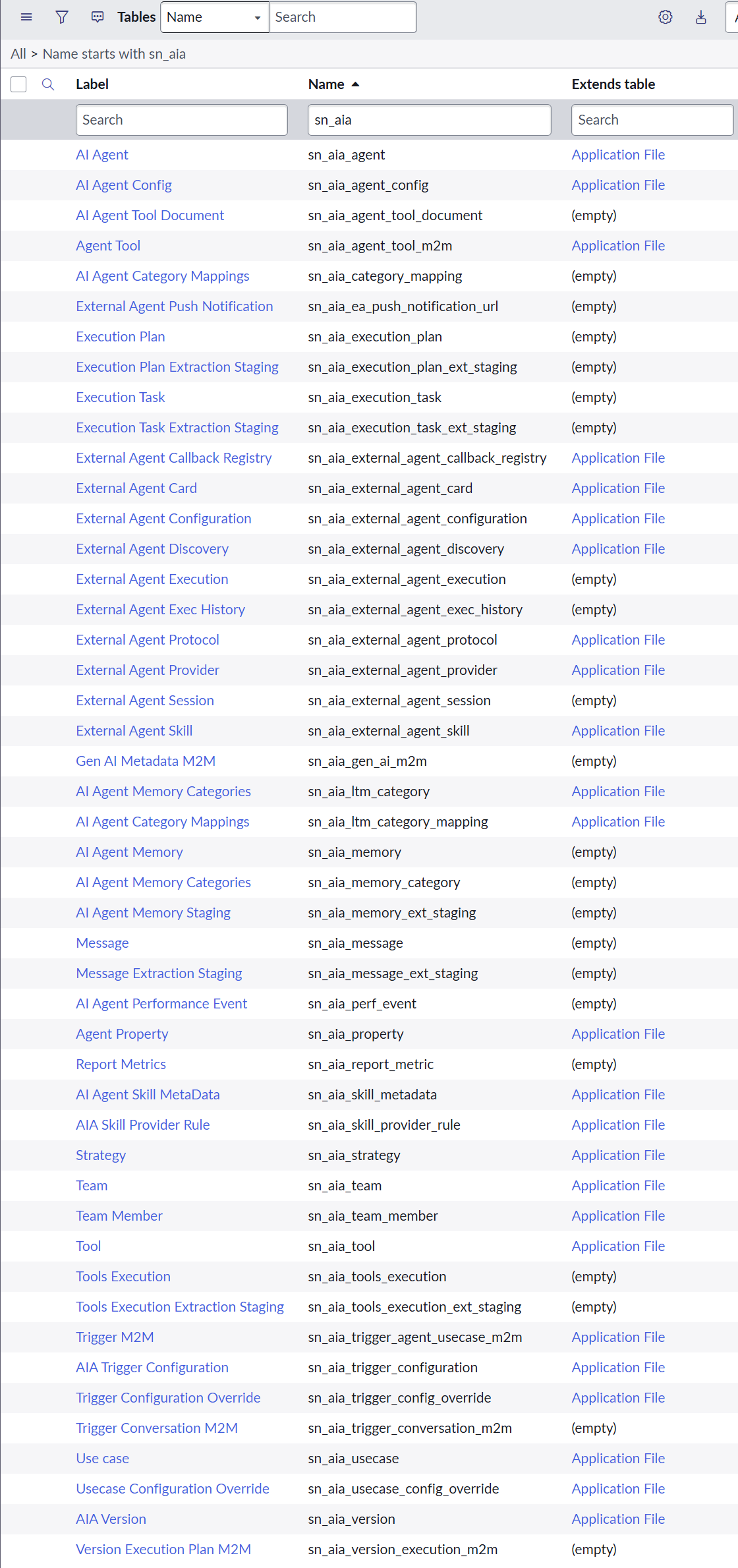Open the Name field search dropdown
The image size is (738, 1568).
(x=215, y=17)
